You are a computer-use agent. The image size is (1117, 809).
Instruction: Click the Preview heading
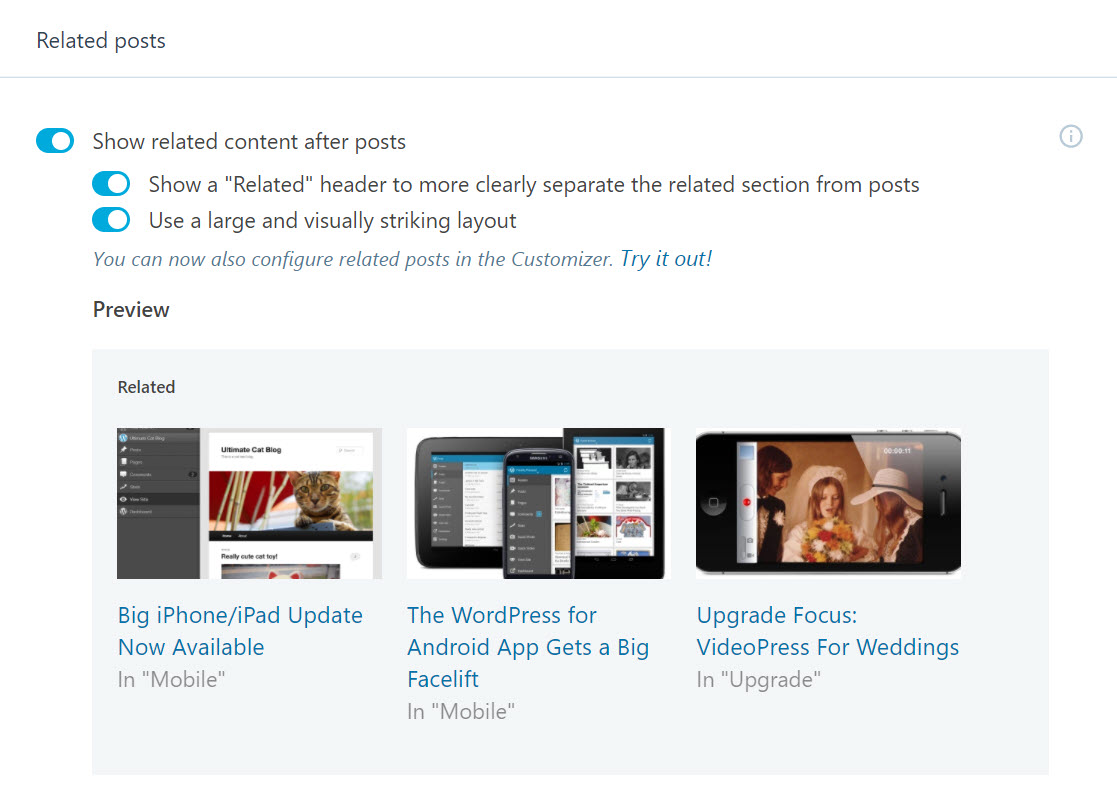tap(131, 310)
